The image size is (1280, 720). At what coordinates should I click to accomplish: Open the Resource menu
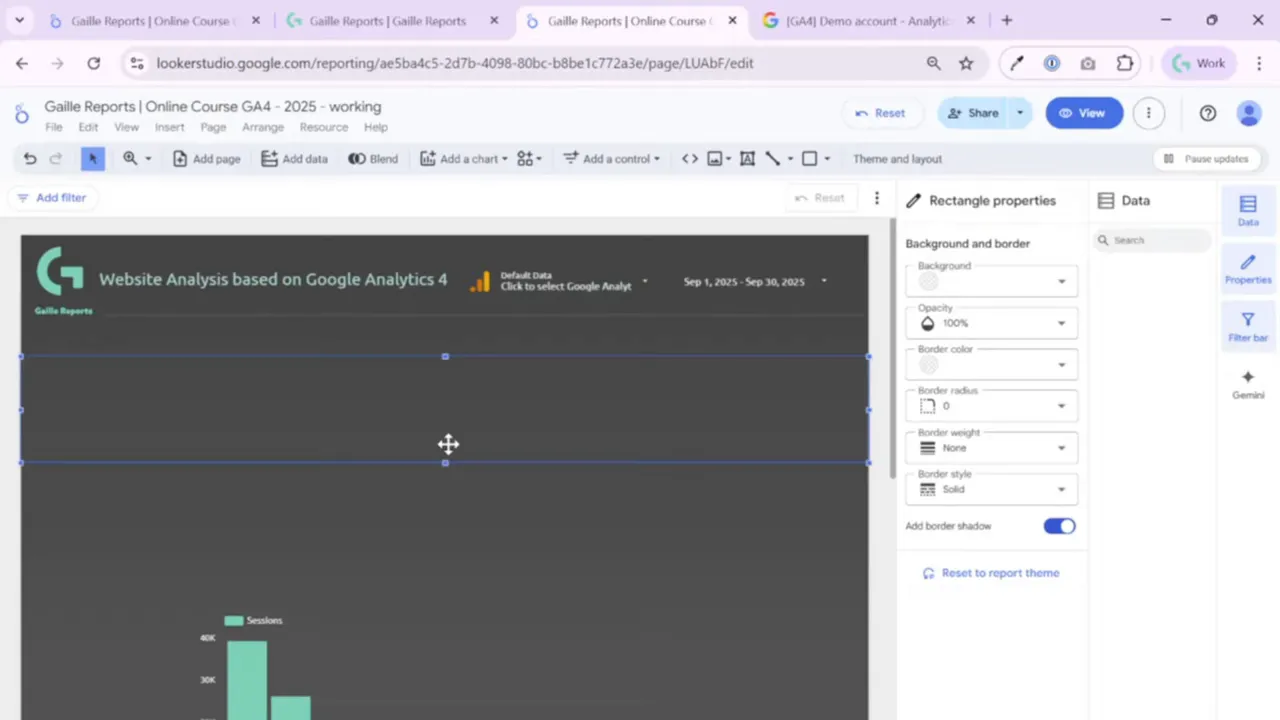(324, 127)
